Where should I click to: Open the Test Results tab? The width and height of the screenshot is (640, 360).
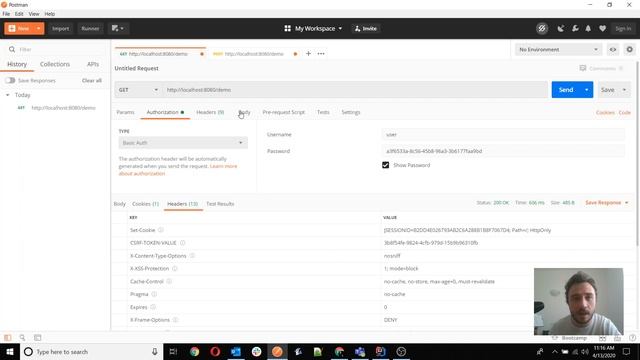pyautogui.click(x=220, y=204)
